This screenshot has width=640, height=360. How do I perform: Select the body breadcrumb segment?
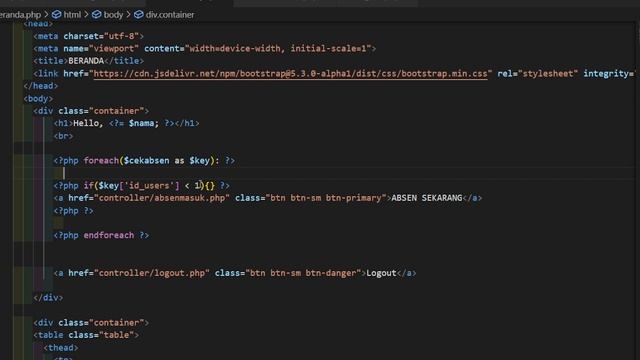pos(113,15)
